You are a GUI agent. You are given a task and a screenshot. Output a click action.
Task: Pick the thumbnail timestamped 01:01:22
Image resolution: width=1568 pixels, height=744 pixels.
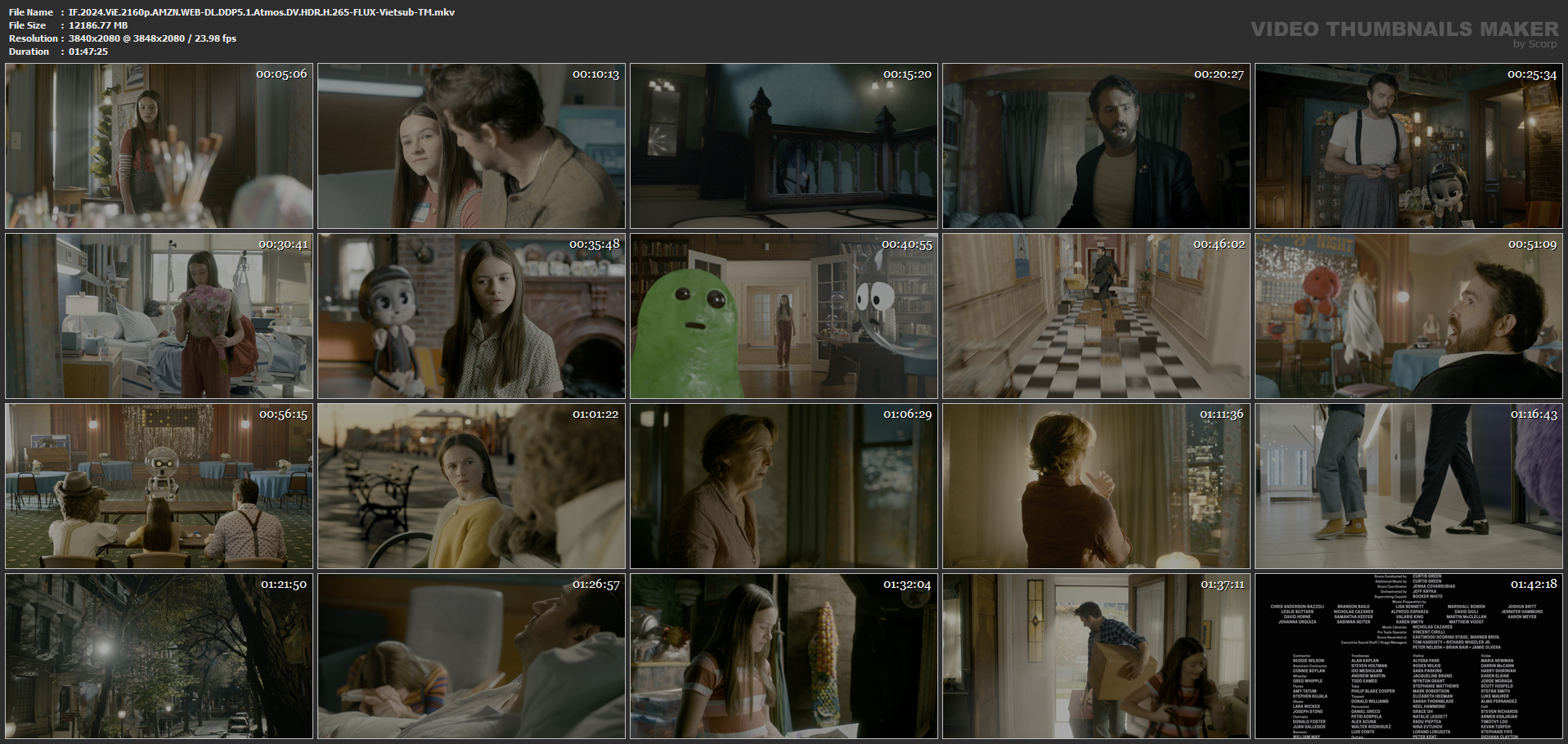(x=471, y=486)
